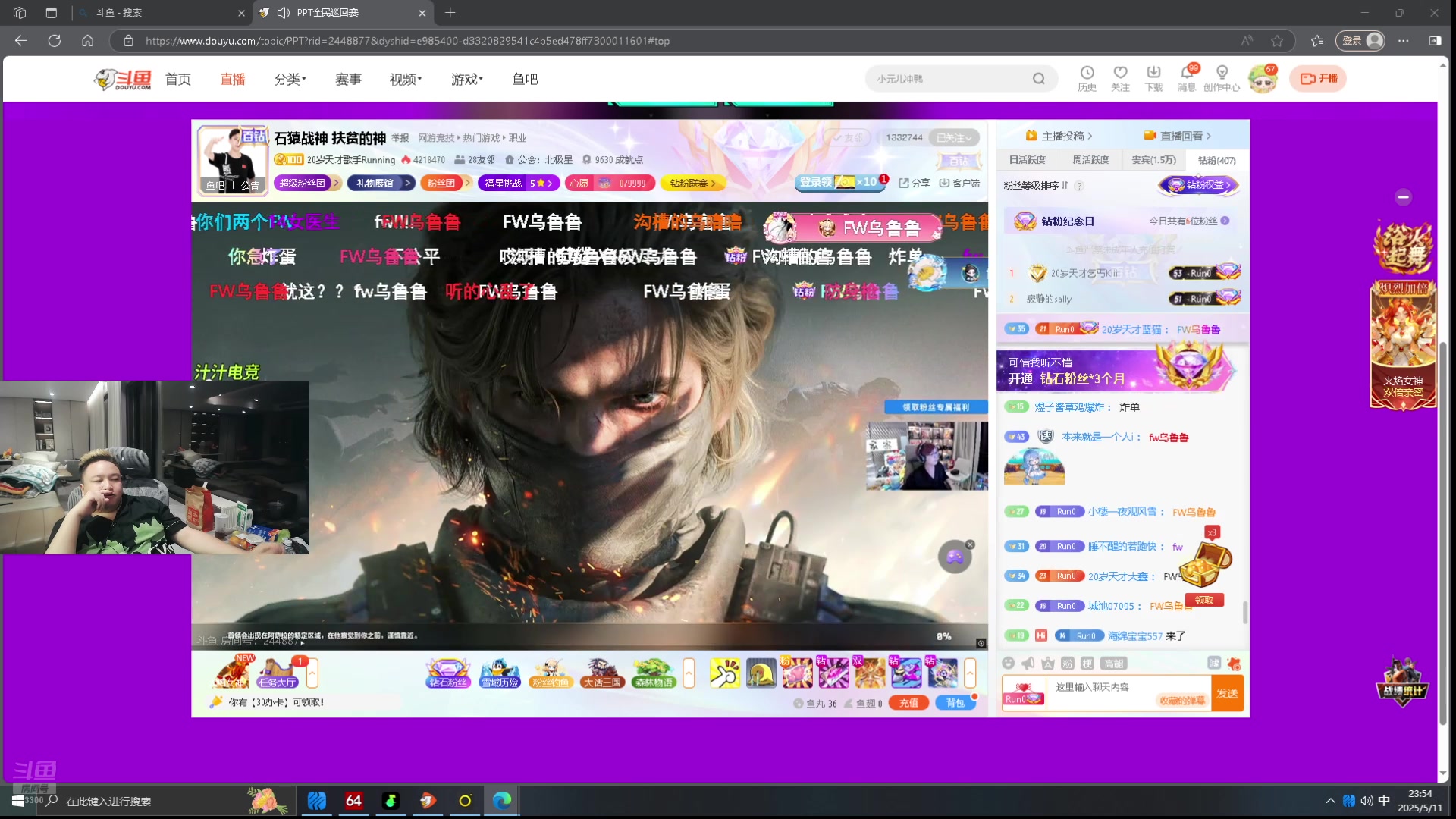Image resolution: width=1456 pixels, height=819 pixels.
Task: Open the crown danmaku style icon
Action: click(x=1048, y=664)
